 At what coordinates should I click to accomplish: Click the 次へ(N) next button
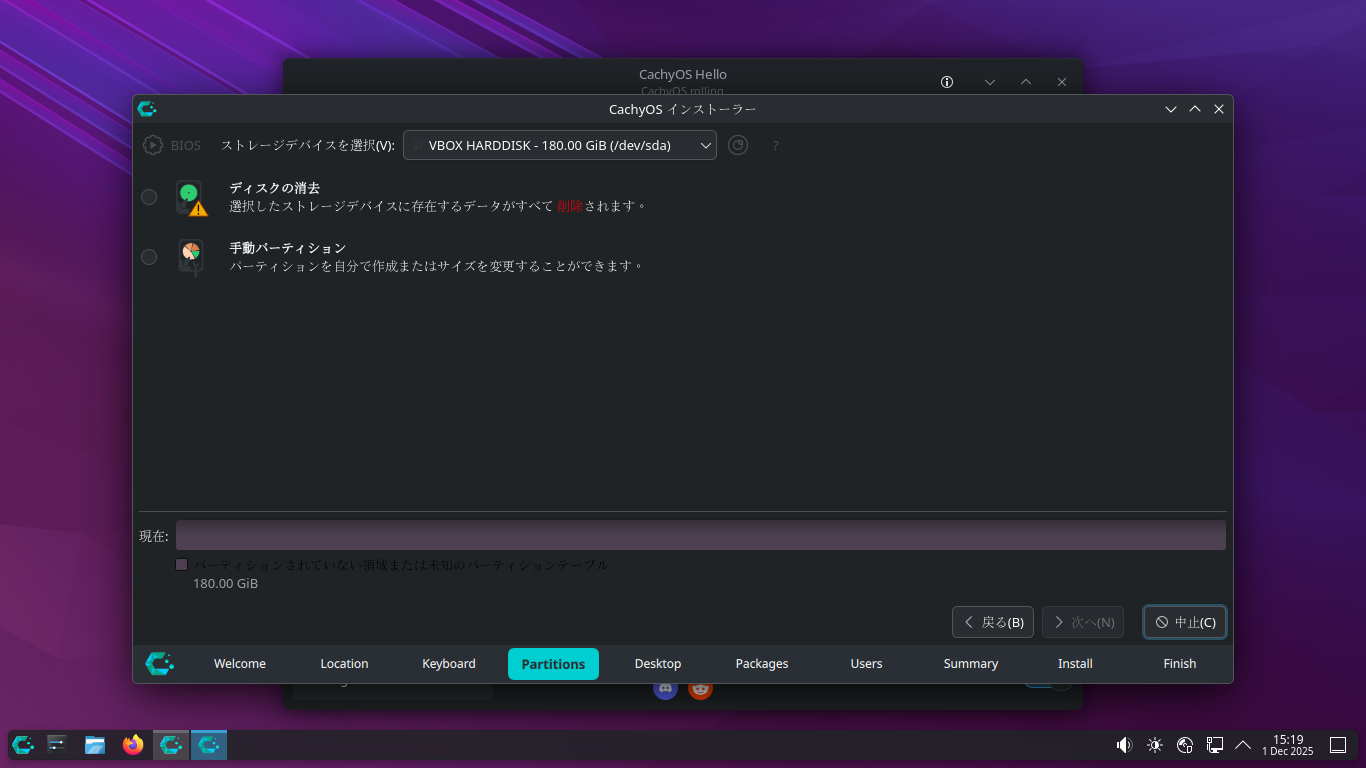tap(1083, 622)
